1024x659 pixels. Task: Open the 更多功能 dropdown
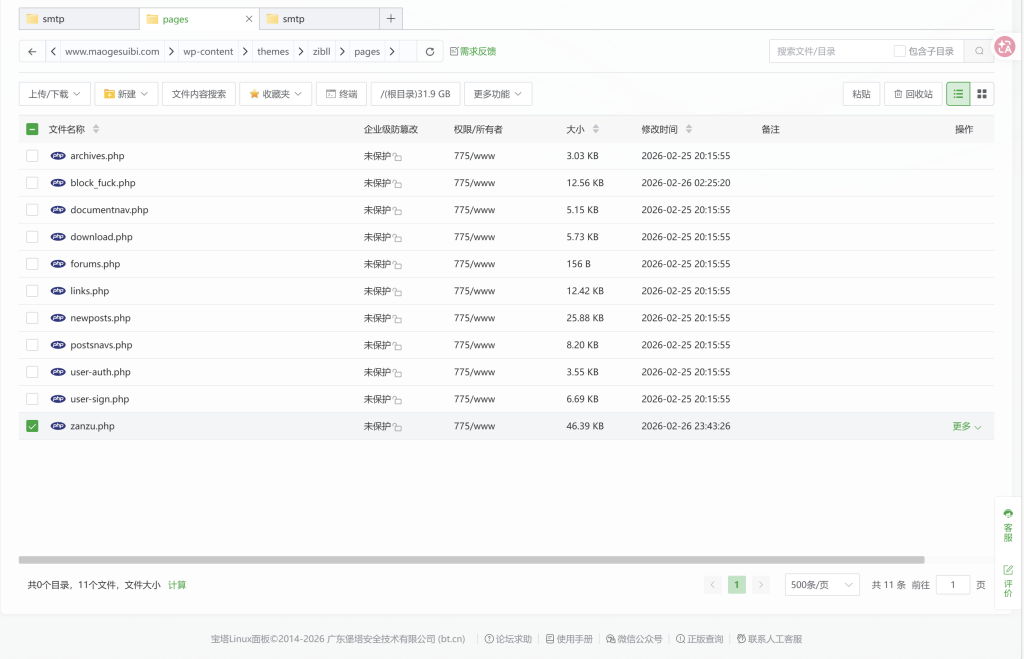[498, 94]
